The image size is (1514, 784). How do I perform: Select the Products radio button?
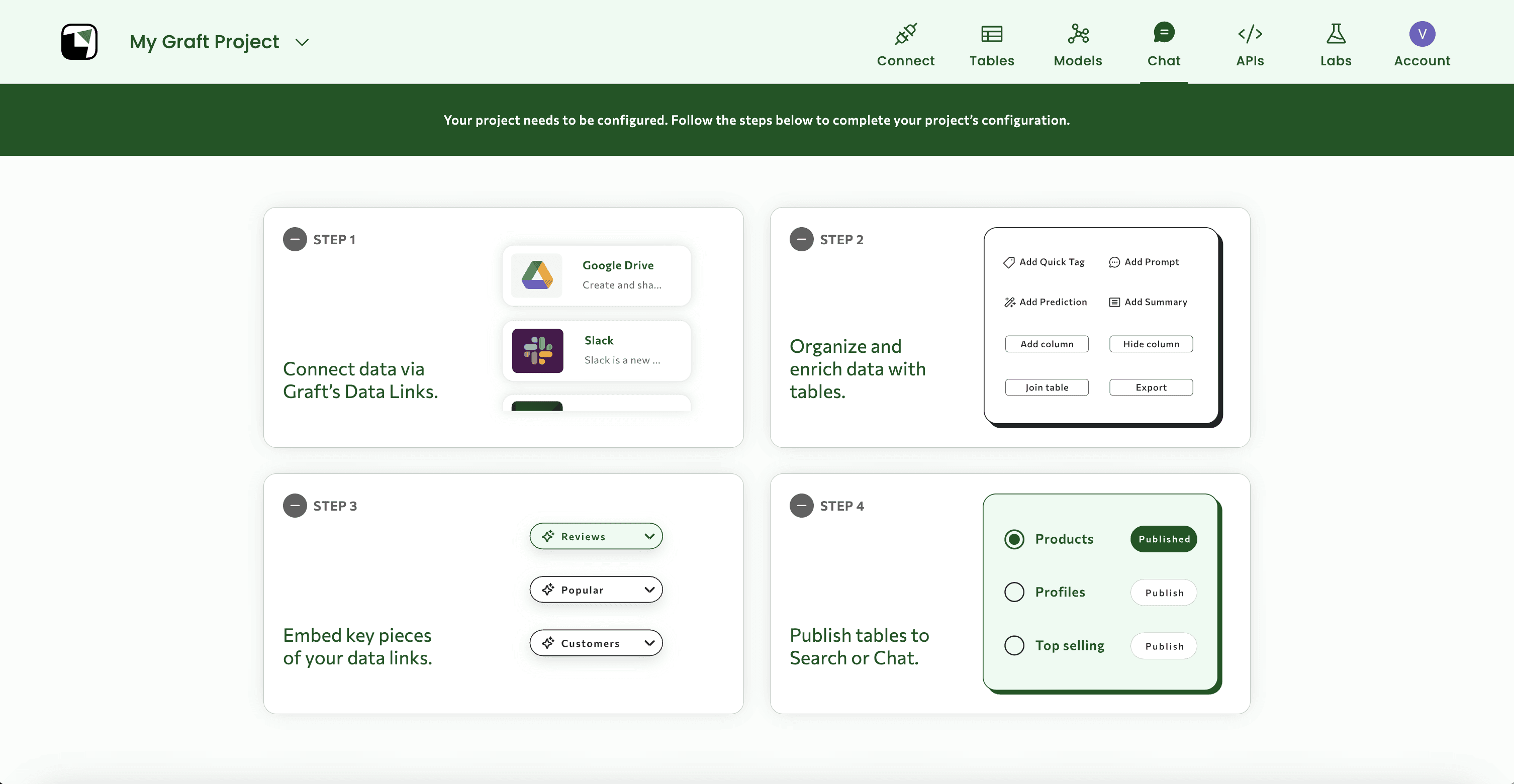pos(1014,539)
